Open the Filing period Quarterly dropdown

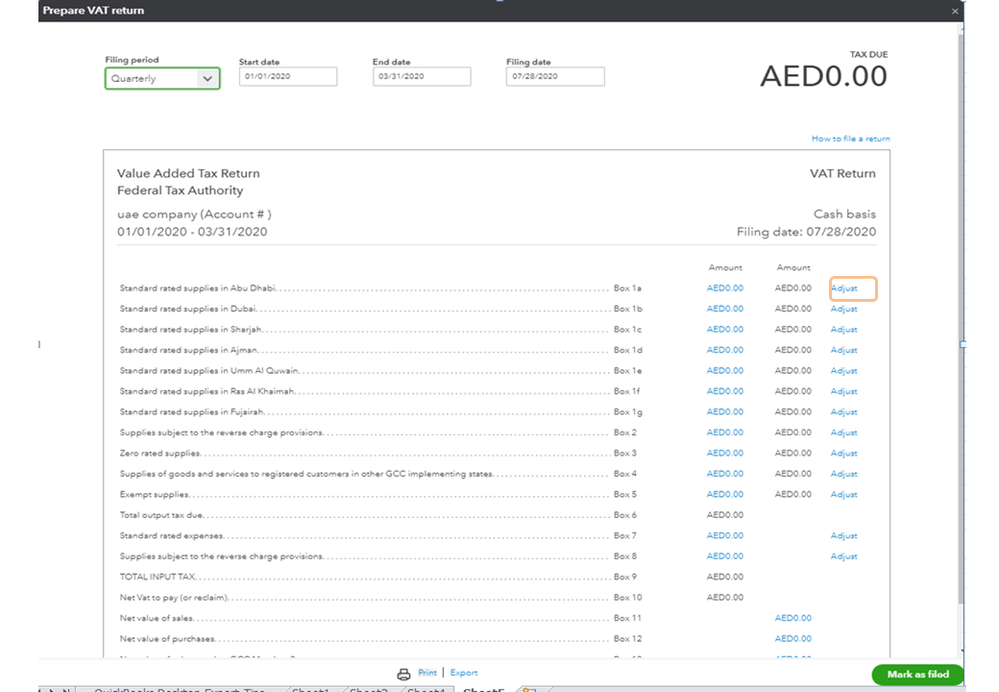(x=163, y=78)
